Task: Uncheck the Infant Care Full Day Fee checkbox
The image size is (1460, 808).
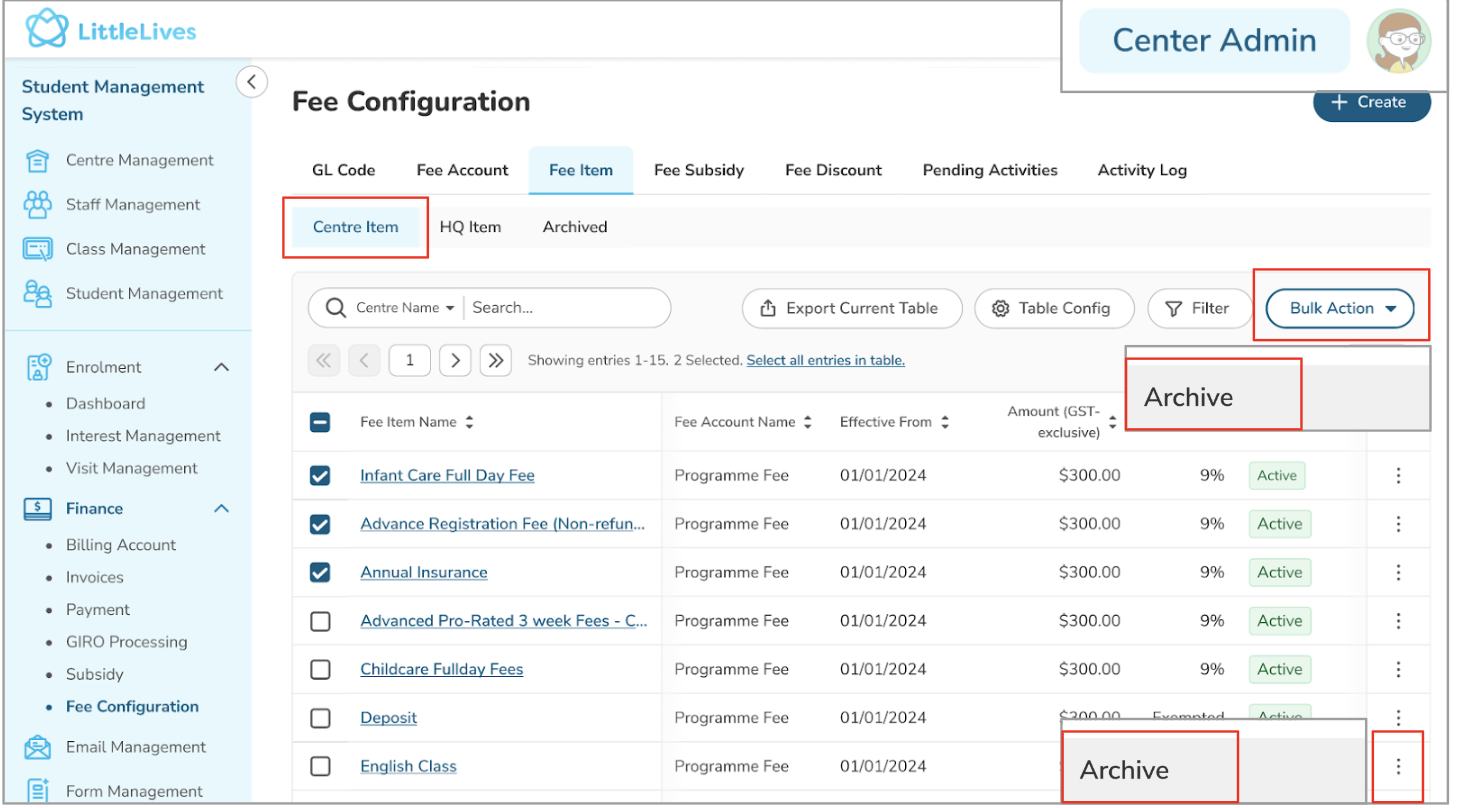Action: tap(320, 476)
